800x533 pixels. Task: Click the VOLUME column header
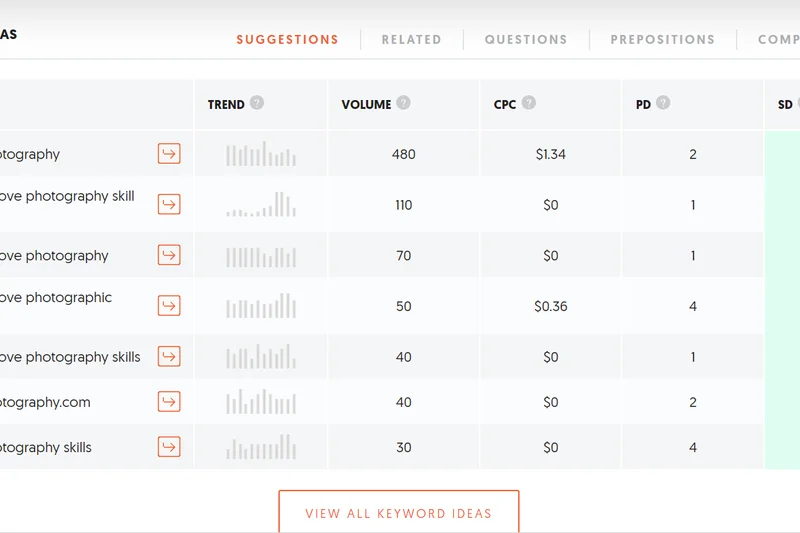tap(366, 104)
